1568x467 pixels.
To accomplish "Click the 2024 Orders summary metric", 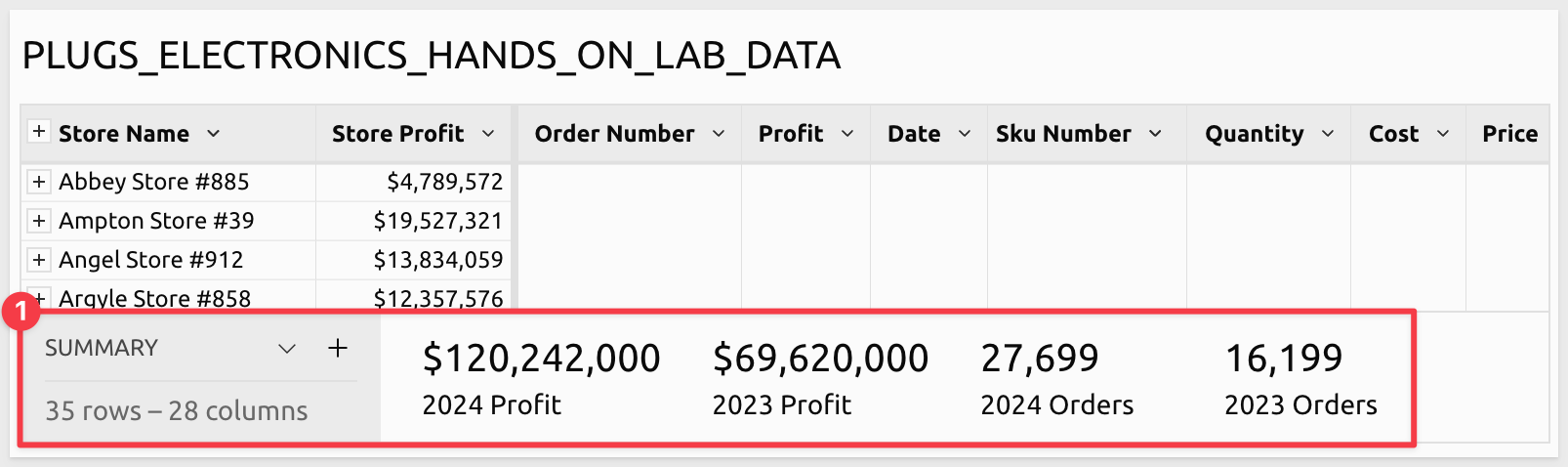I will [1040, 360].
